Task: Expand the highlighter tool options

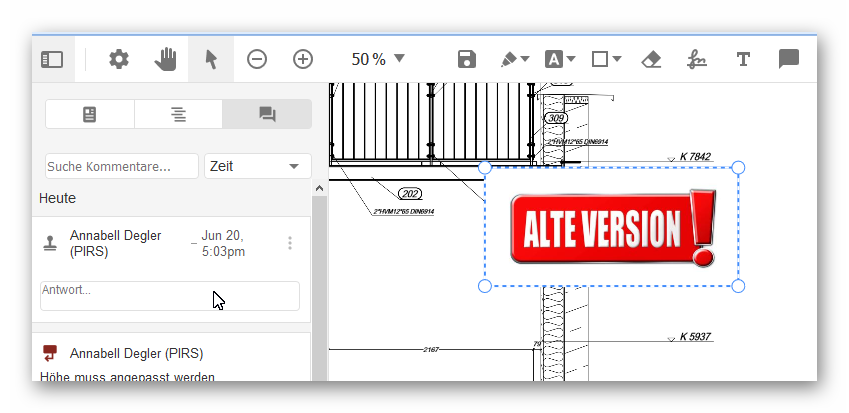Action: pos(515,60)
